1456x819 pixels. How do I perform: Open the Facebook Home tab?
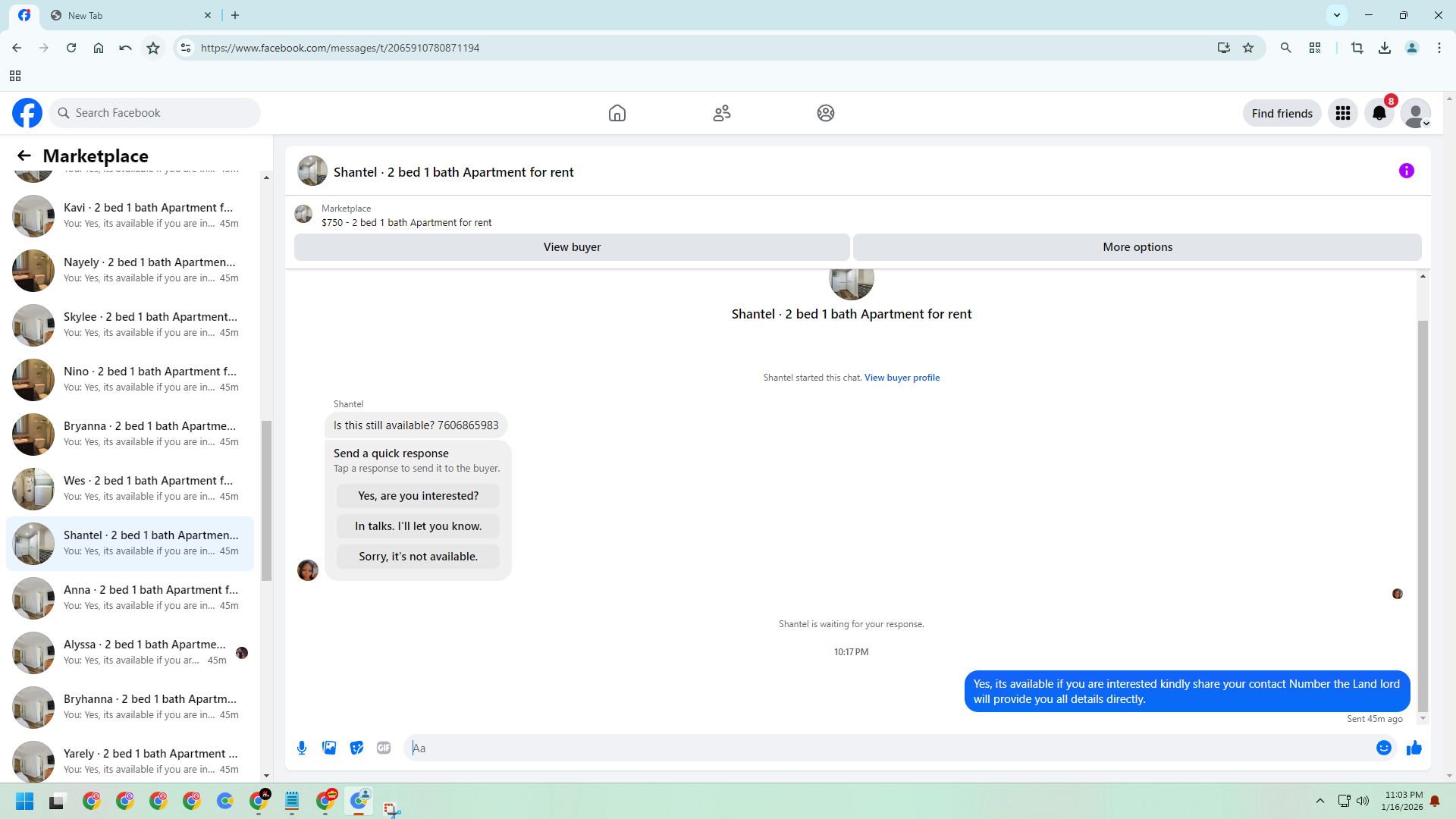pos(617,113)
